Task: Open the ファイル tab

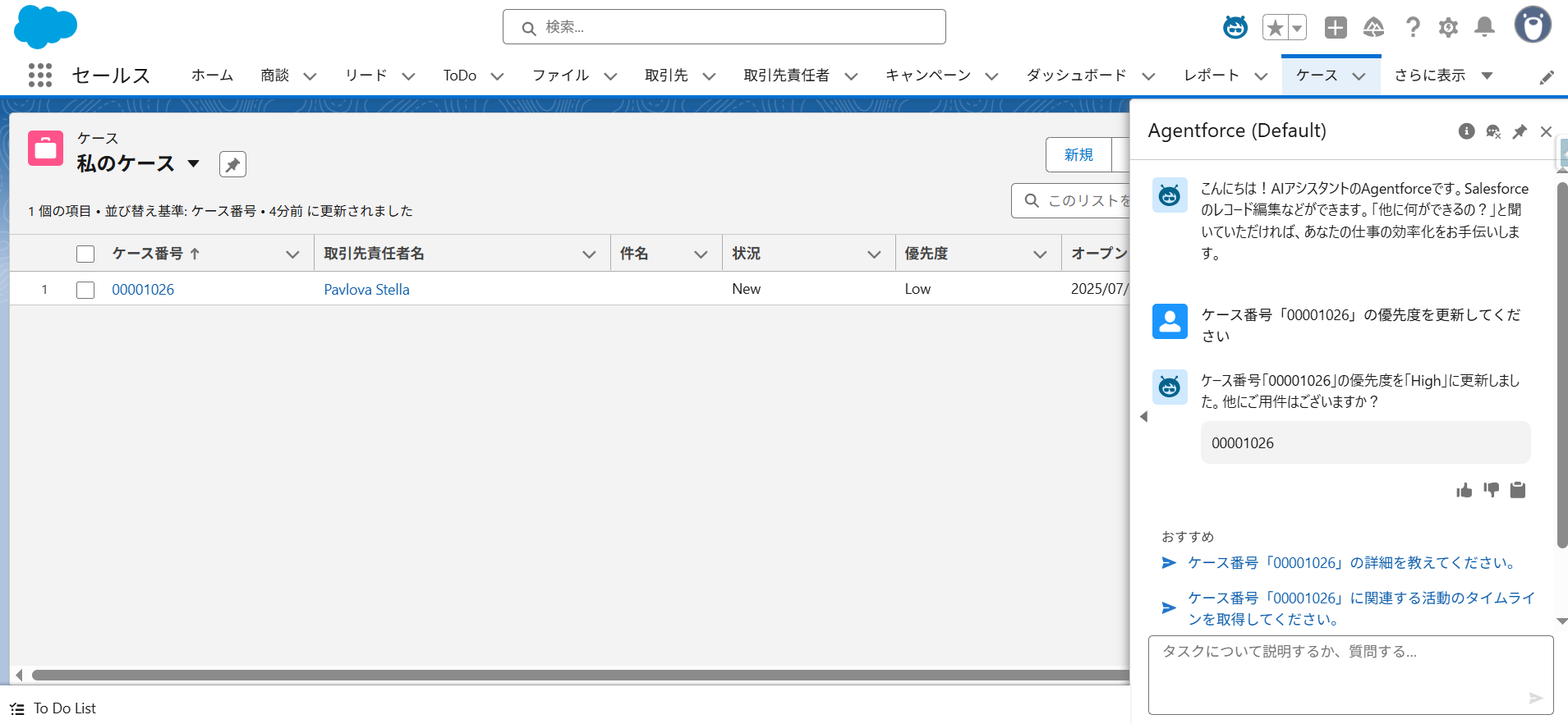Action: click(560, 76)
